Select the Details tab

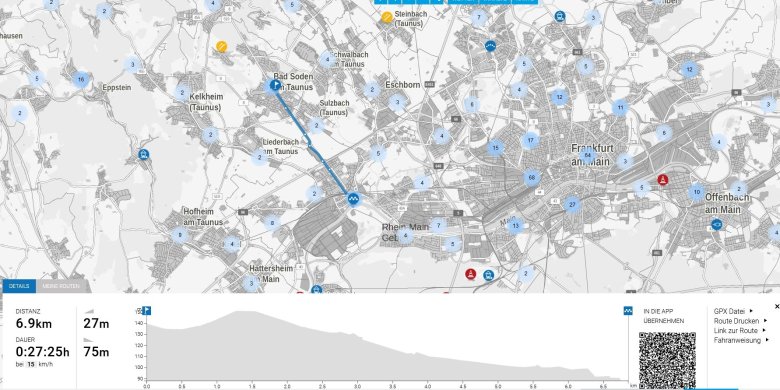pyautogui.click(x=19, y=286)
